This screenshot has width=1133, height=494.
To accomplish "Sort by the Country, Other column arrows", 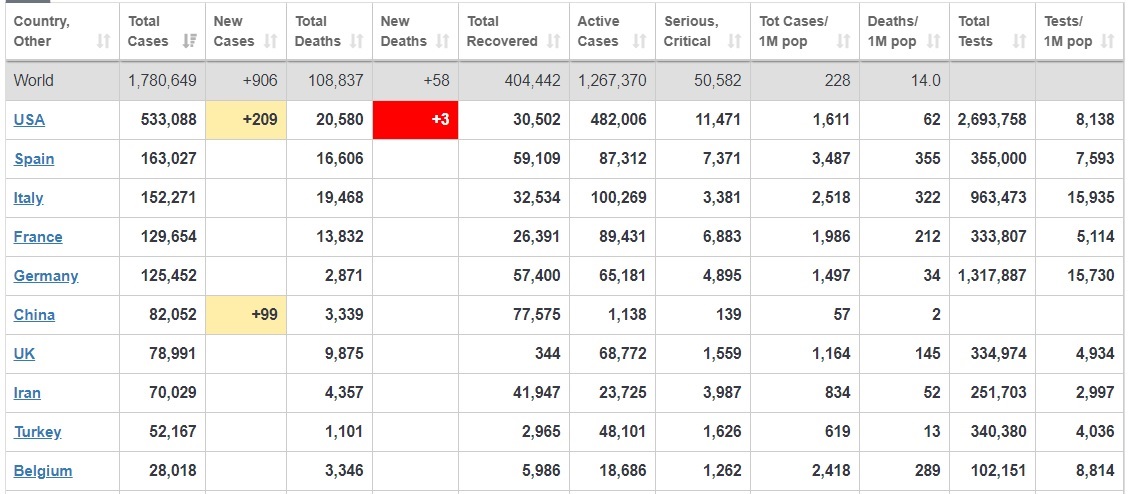I will point(103,41).
